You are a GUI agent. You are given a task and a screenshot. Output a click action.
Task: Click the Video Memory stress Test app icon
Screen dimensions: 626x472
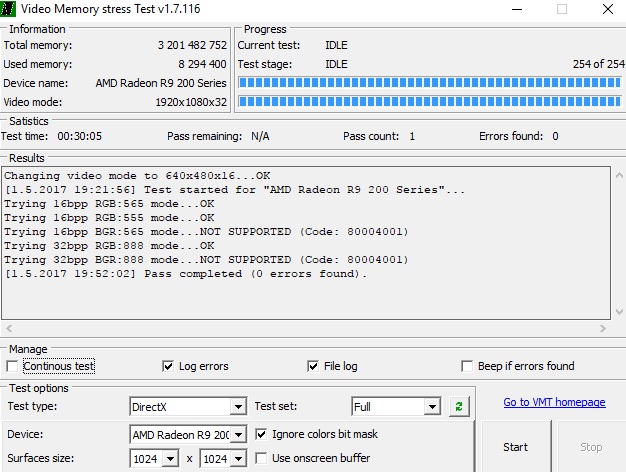[7, 8]
